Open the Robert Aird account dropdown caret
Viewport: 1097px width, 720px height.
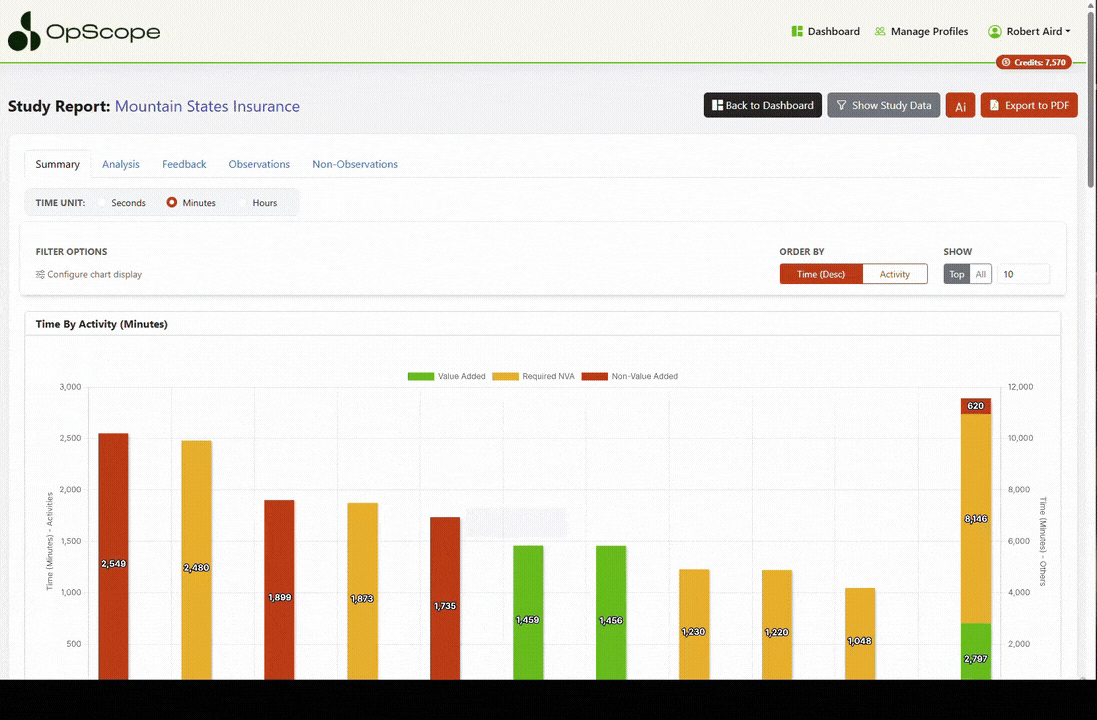(x=1068, y=32)
